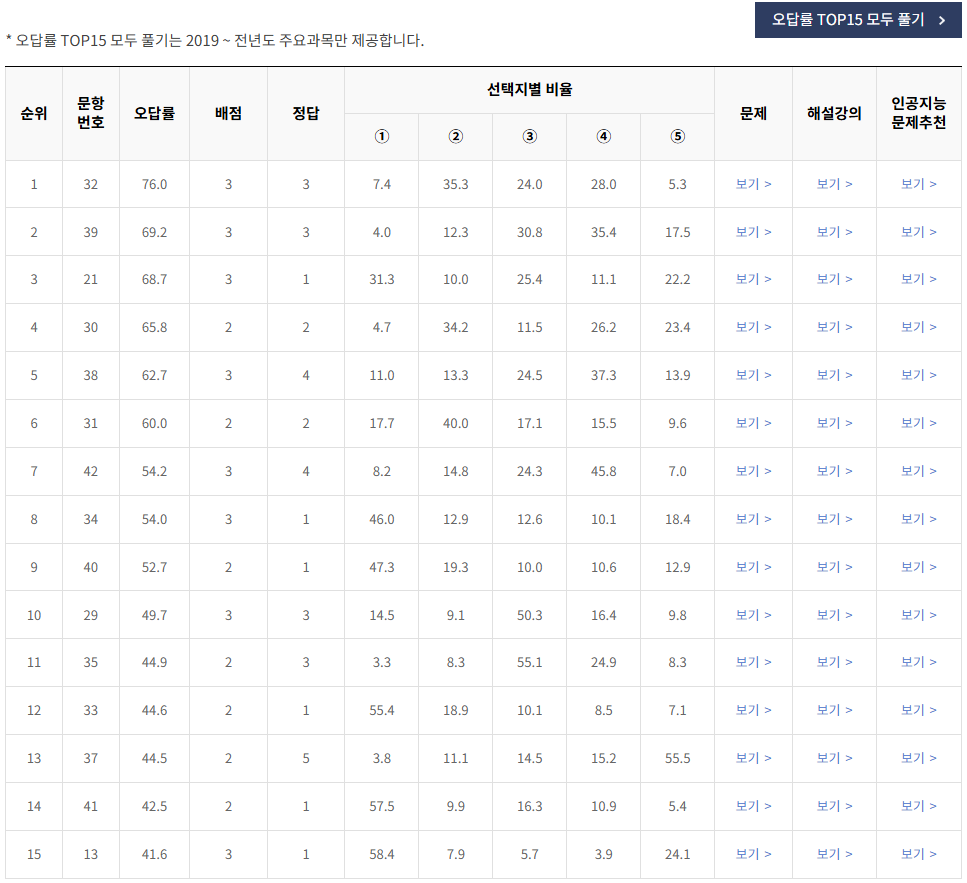Open 해설강의 for question 40
967x883 pixels.
pyautogui.click(x=834, y=567)
